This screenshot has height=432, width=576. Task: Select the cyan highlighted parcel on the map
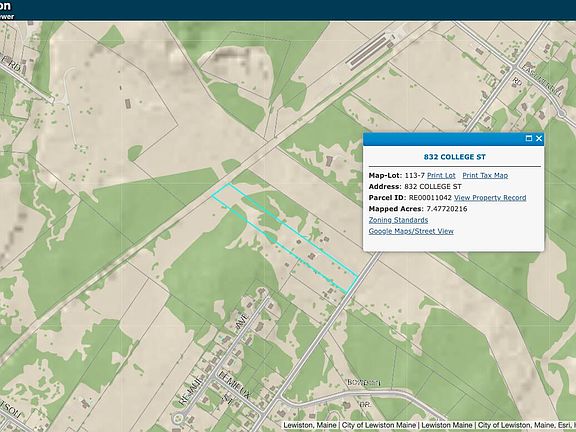pos(285,238)
